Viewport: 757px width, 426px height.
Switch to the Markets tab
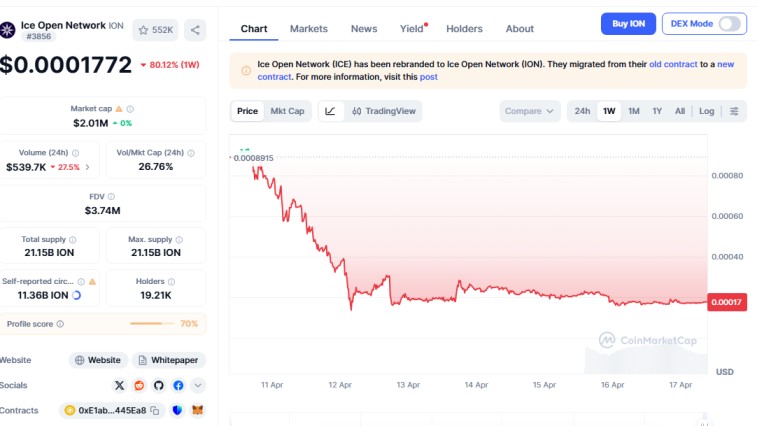point(308,29)
